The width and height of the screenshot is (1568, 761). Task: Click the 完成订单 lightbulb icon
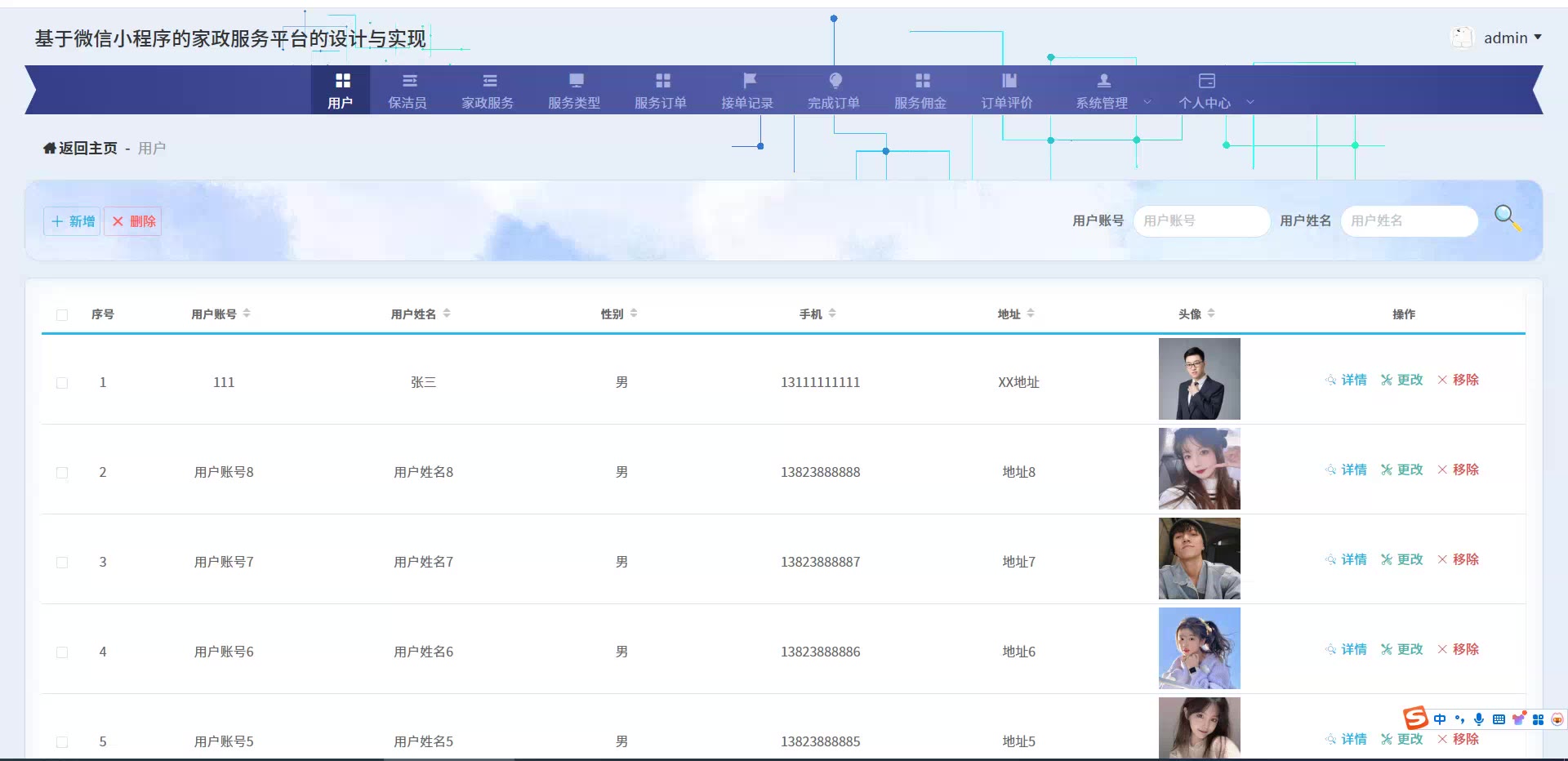point(835,81)
